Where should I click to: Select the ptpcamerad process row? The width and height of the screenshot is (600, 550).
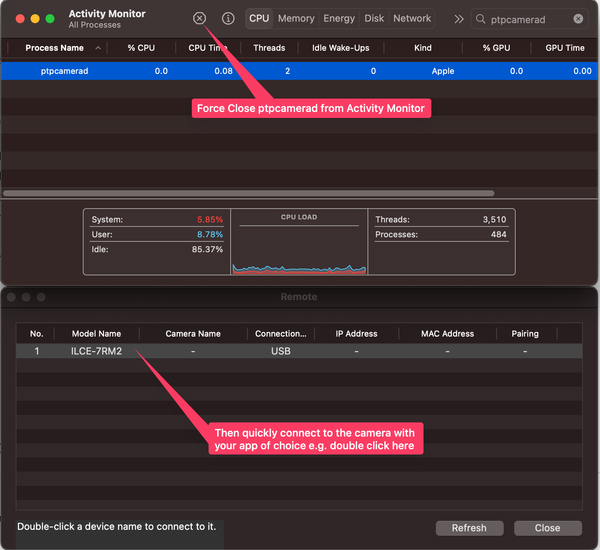pyautogui.click(x=300, y=71)
